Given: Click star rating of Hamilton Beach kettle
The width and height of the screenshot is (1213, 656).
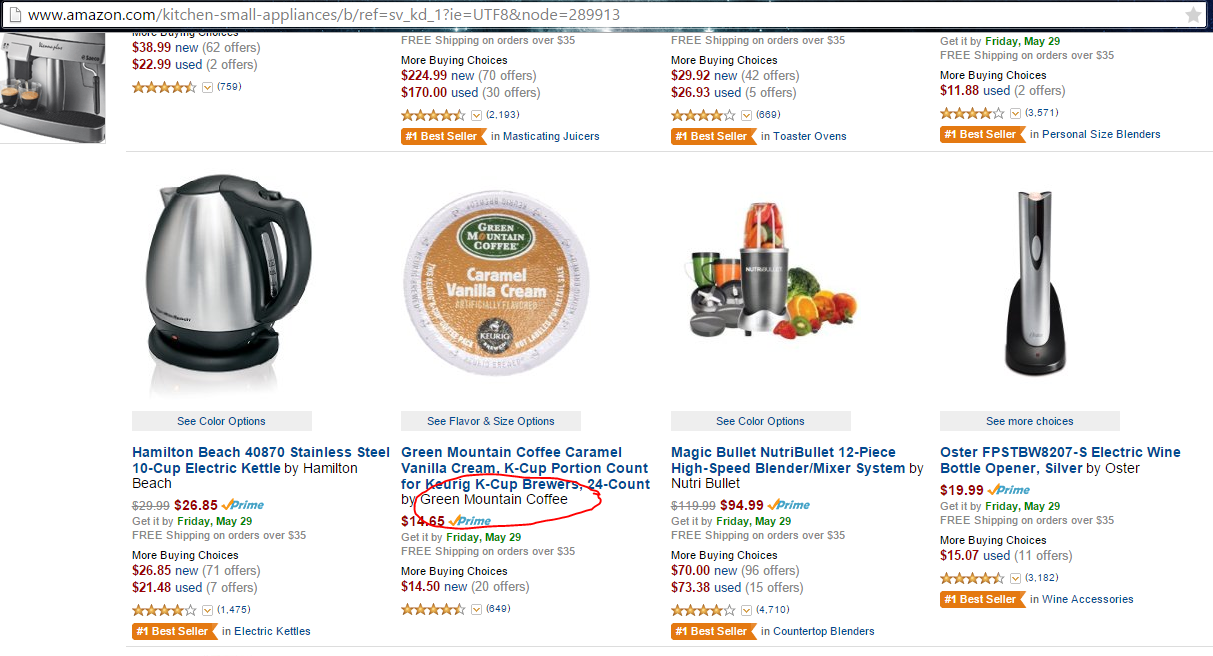Looking at the screenshot, I should (164, 610).
